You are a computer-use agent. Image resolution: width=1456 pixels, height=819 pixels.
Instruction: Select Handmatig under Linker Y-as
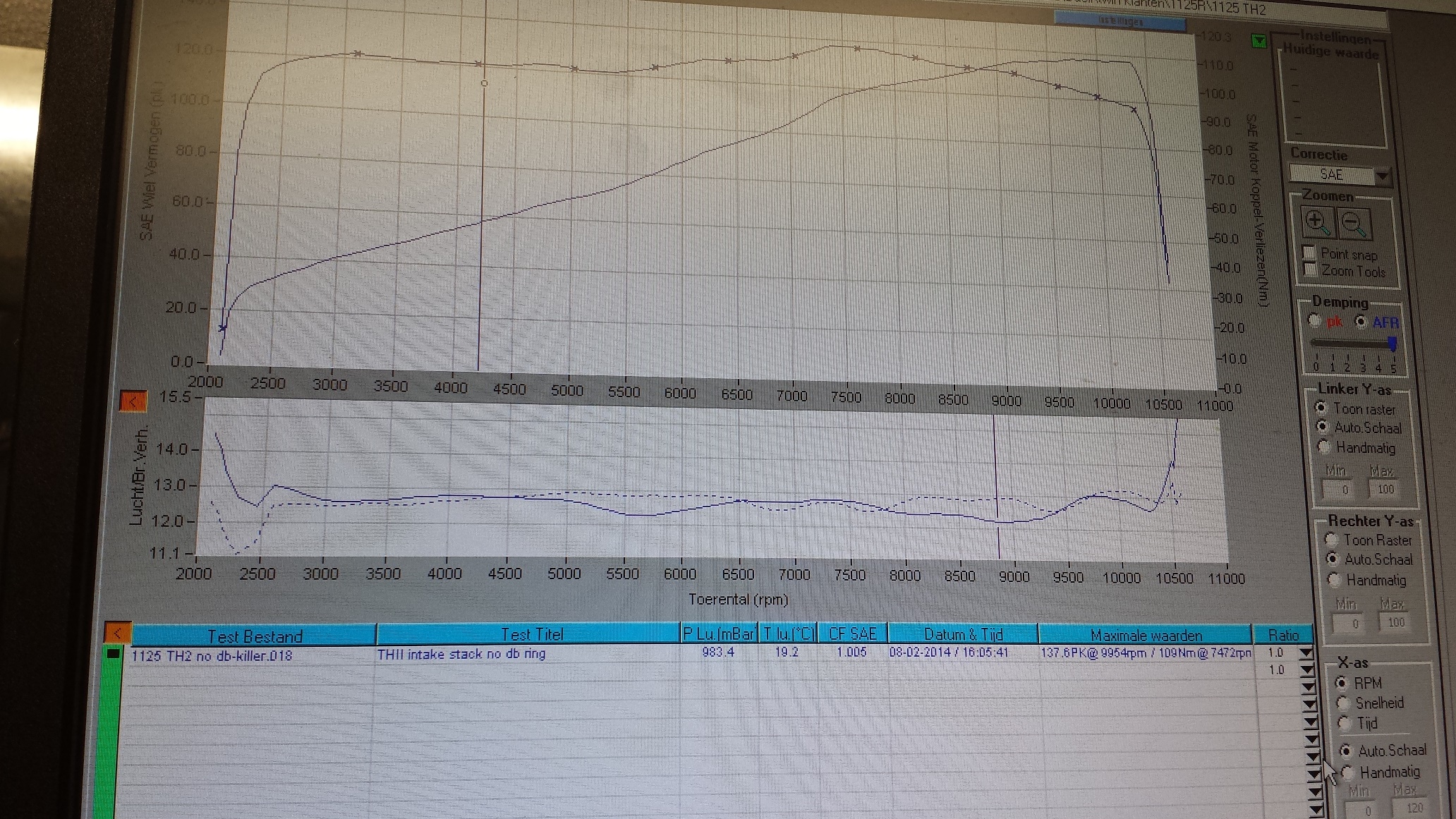(1324, 447)
